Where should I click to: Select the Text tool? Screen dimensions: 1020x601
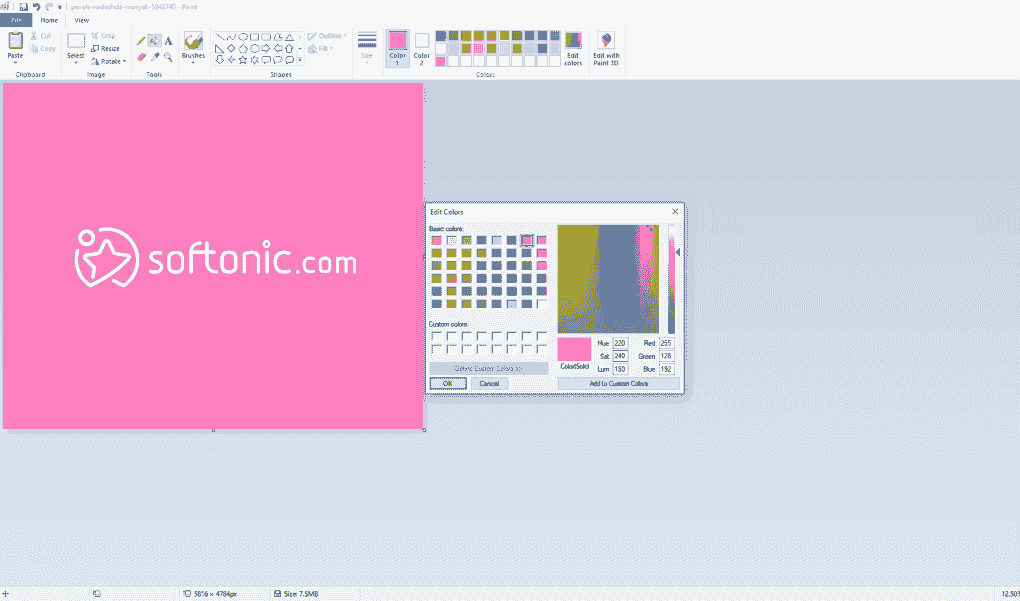168,41
